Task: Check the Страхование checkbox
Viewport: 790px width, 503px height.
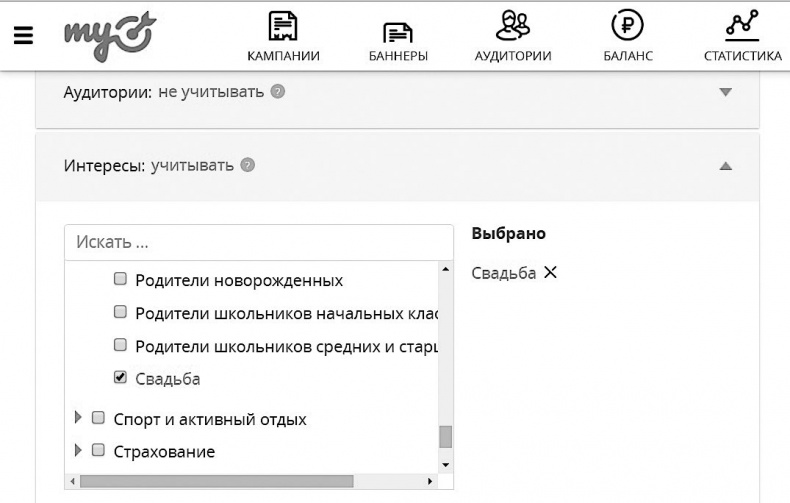Action: [98, 451]
